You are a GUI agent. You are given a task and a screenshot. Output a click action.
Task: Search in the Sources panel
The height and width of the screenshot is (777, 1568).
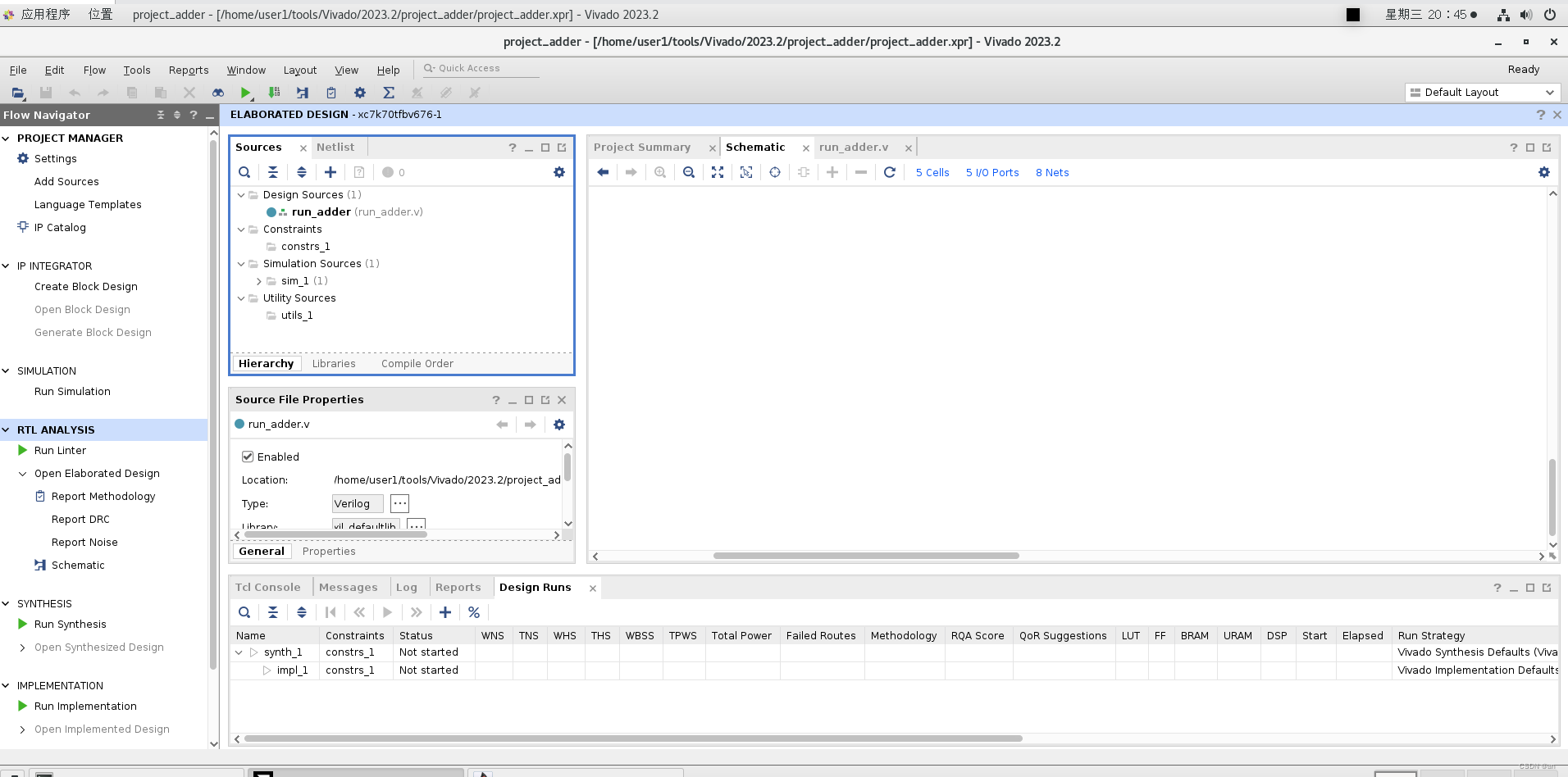tap(244, 172)
